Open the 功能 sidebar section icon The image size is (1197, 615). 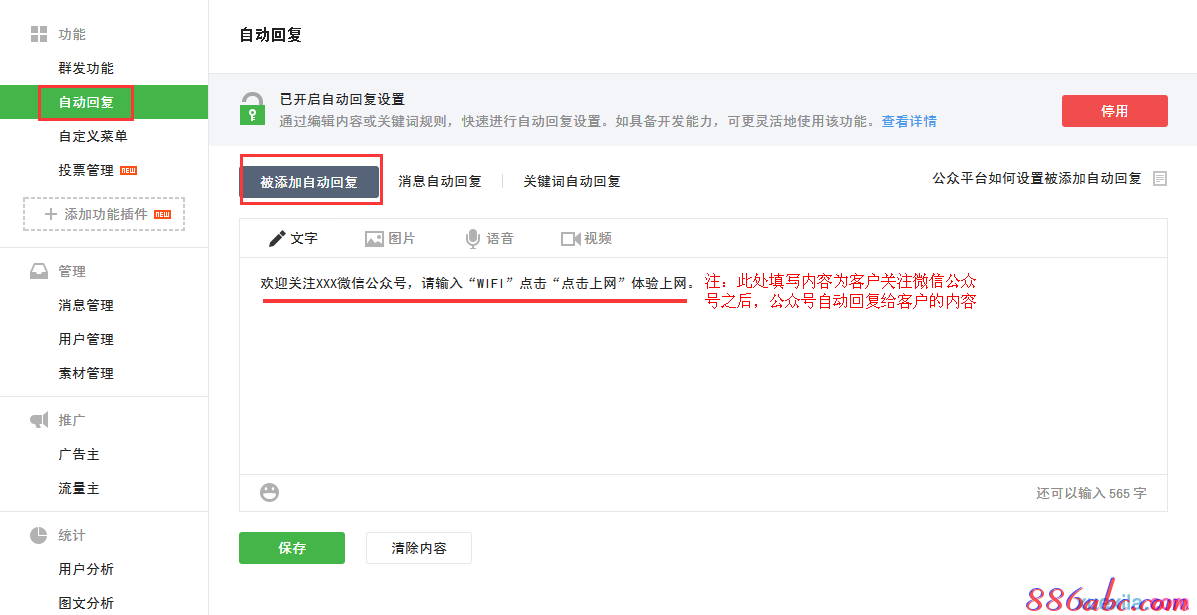[x=38, y=33]
